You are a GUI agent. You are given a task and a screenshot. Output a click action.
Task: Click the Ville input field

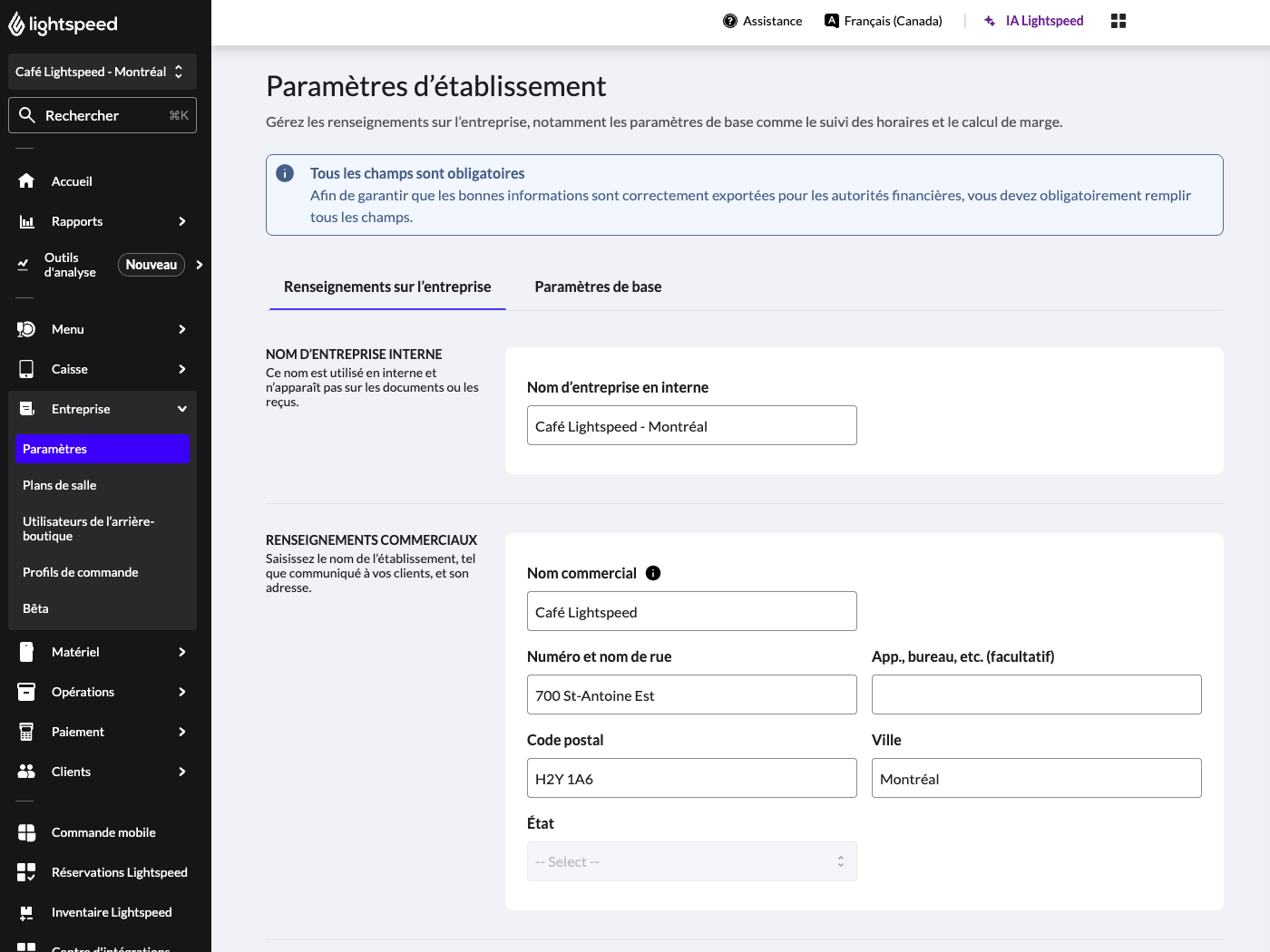[x=1037, y=778]
